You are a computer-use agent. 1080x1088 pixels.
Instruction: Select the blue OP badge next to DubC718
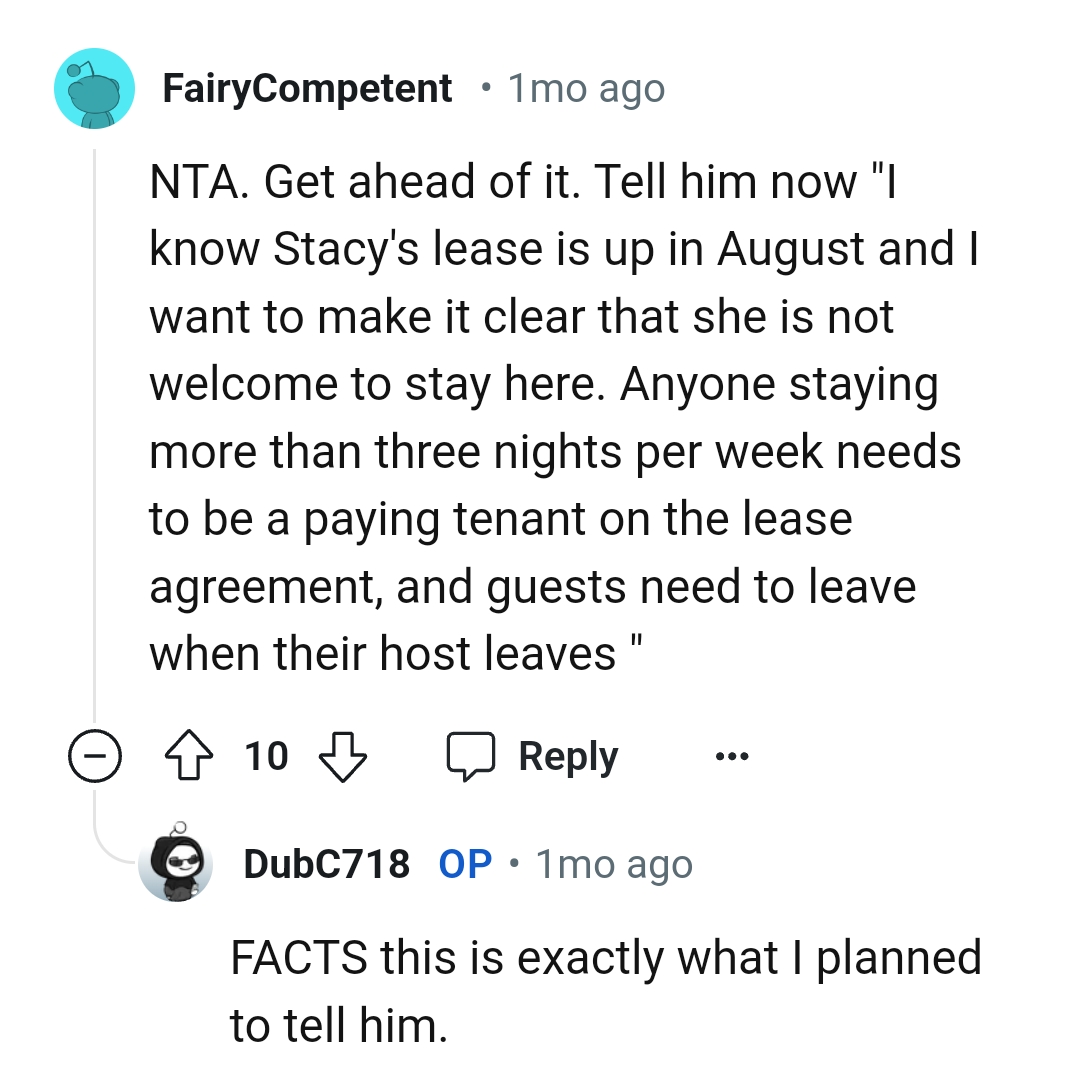(464, 864)
